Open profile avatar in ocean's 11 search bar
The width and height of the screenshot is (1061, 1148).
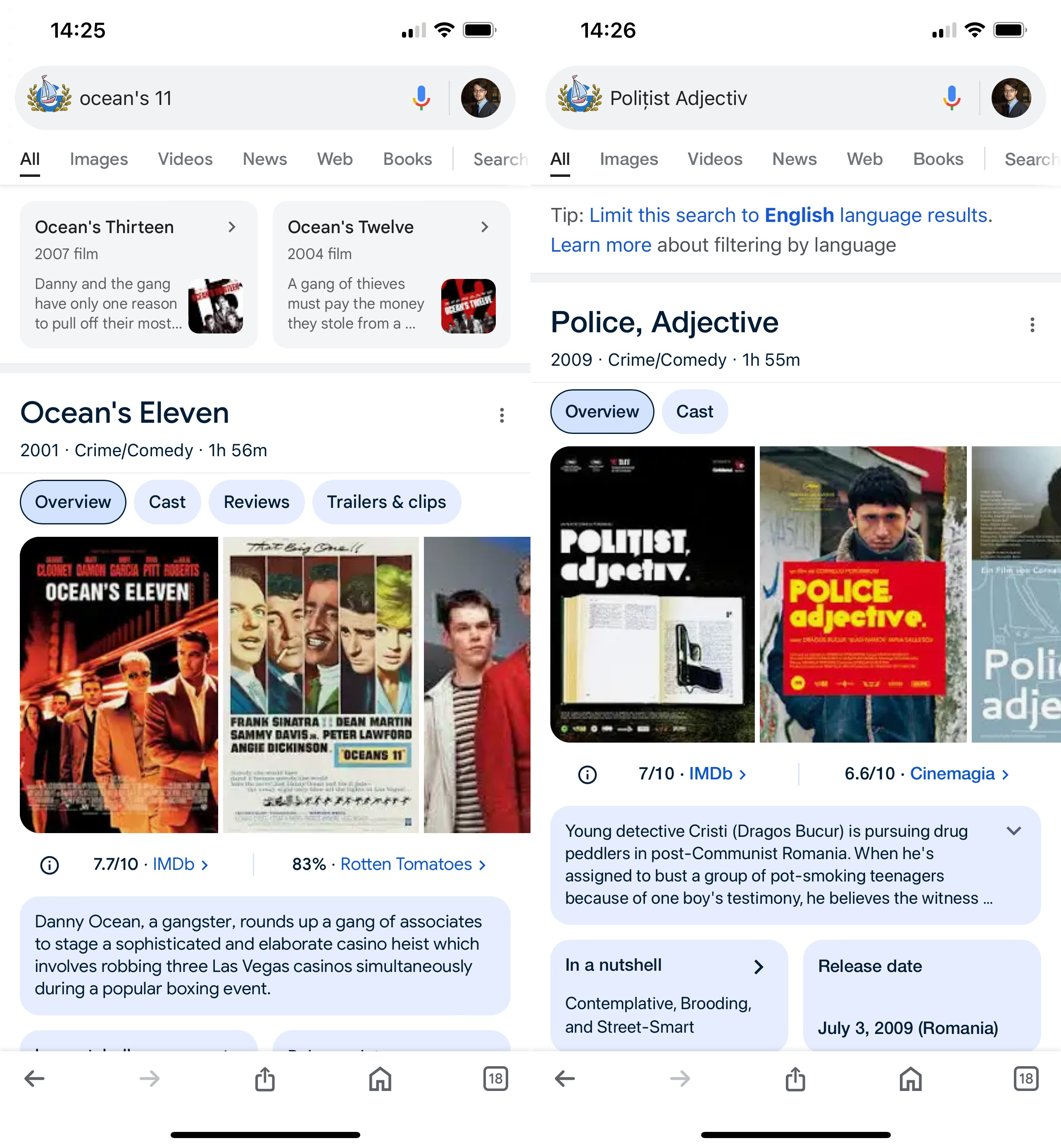pyautogui.click(x=481, y=98)
